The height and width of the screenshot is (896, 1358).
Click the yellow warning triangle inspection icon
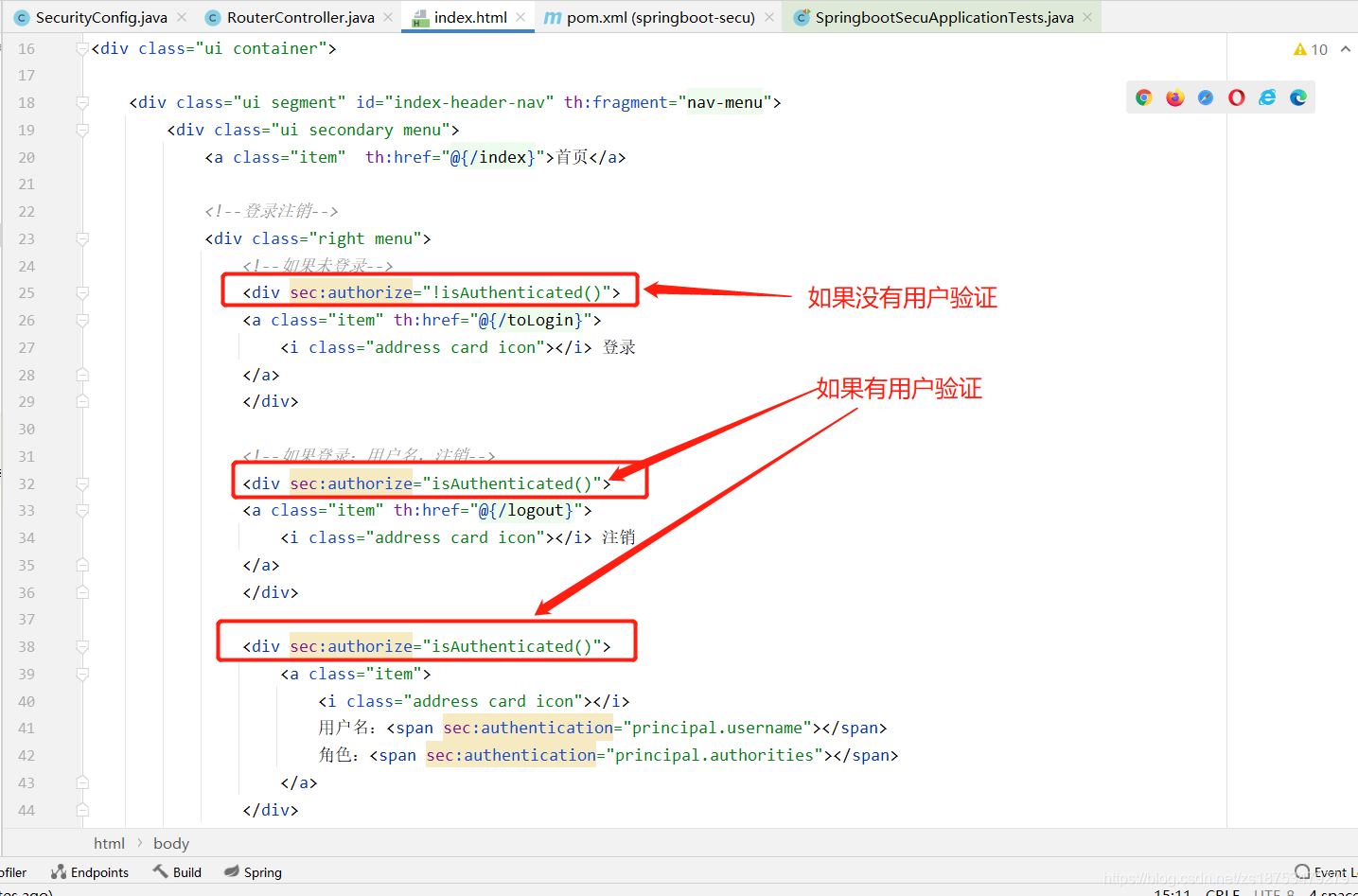coord(1299,49)
